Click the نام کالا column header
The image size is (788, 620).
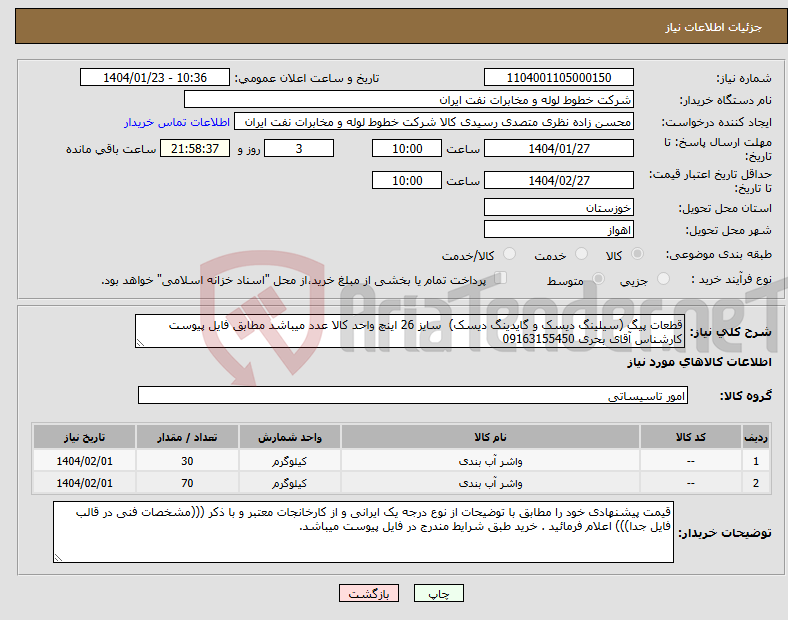pyautogui.click(x=490, y=437)
